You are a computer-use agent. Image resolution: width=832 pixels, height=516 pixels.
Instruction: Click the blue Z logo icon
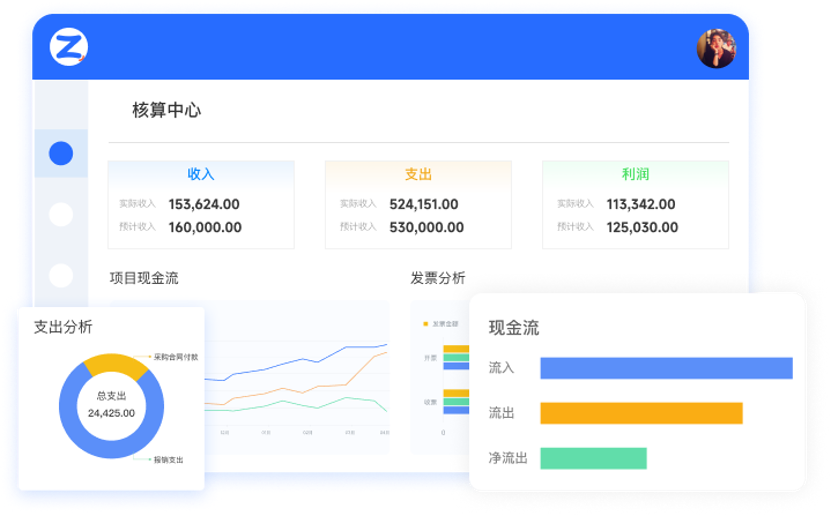click(68, 46)
